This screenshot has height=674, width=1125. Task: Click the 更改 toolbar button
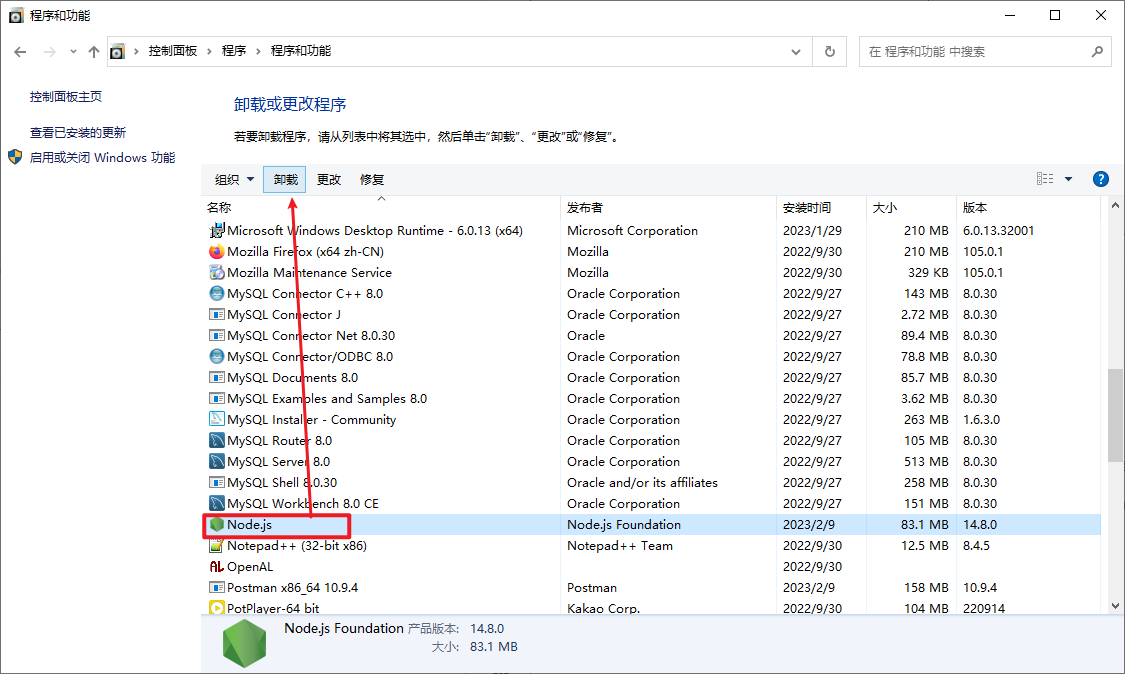pyautogui.click(x=329, y=179)
